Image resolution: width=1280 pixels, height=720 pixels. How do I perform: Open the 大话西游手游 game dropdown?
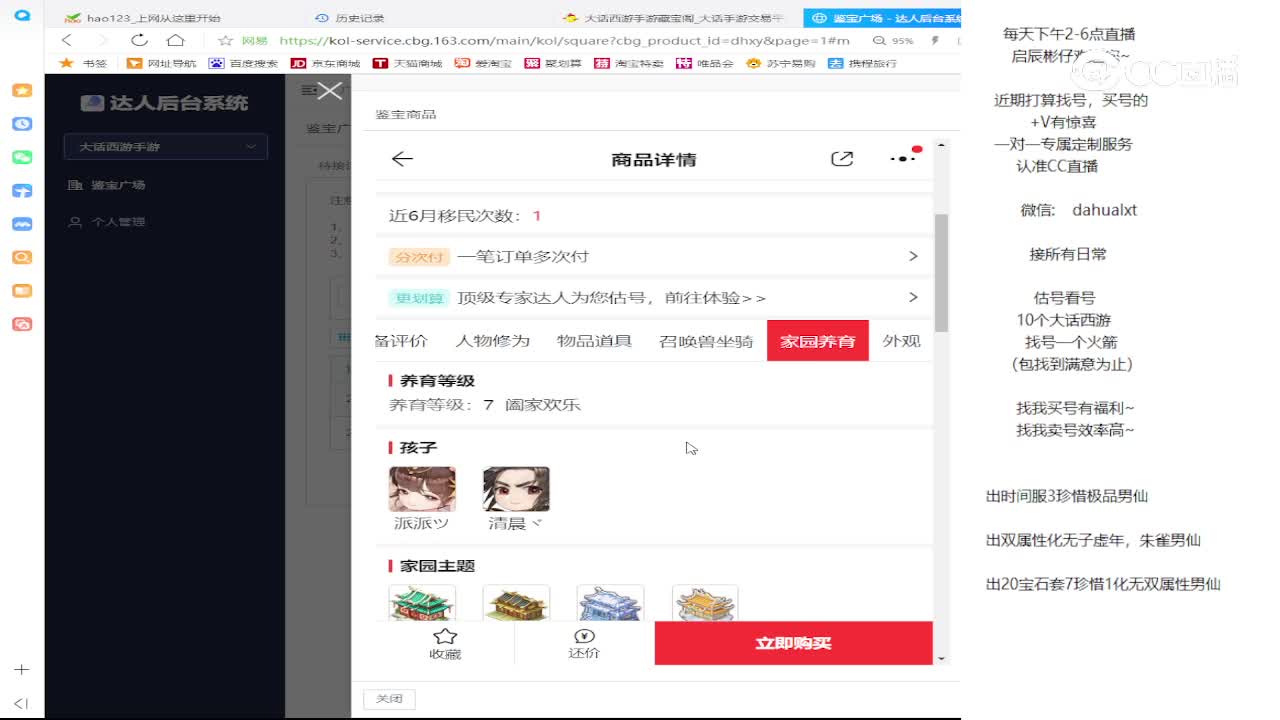[x=166, y=147]
